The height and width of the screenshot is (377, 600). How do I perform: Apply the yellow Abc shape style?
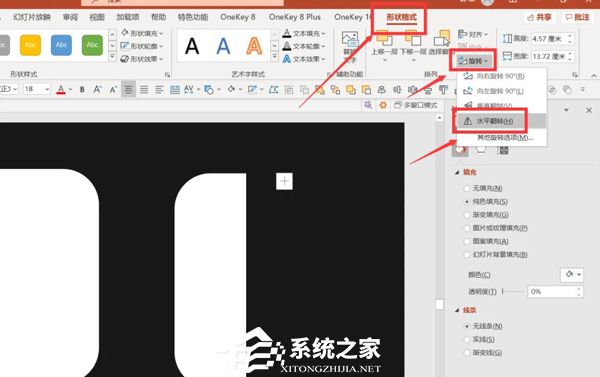coord(30,45)
